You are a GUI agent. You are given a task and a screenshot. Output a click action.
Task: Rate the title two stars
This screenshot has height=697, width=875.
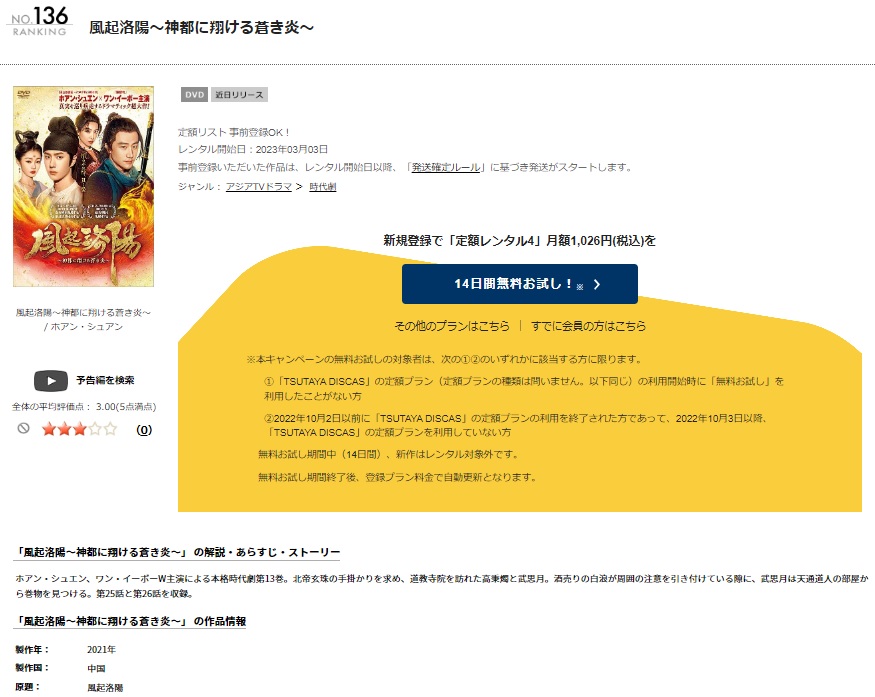click(64, 429)
